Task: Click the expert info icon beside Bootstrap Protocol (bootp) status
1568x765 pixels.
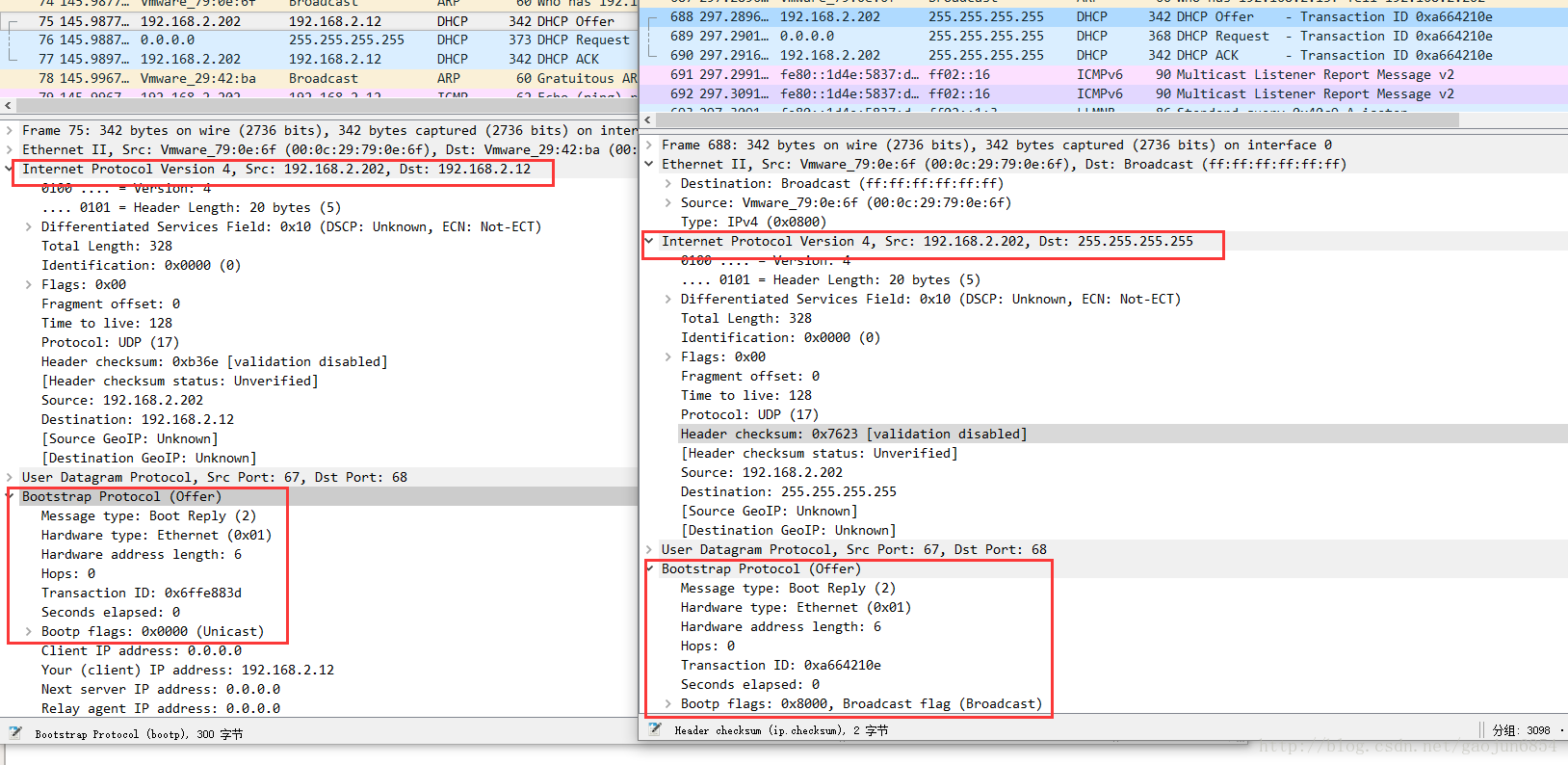Action: click(x=14, y=733)
